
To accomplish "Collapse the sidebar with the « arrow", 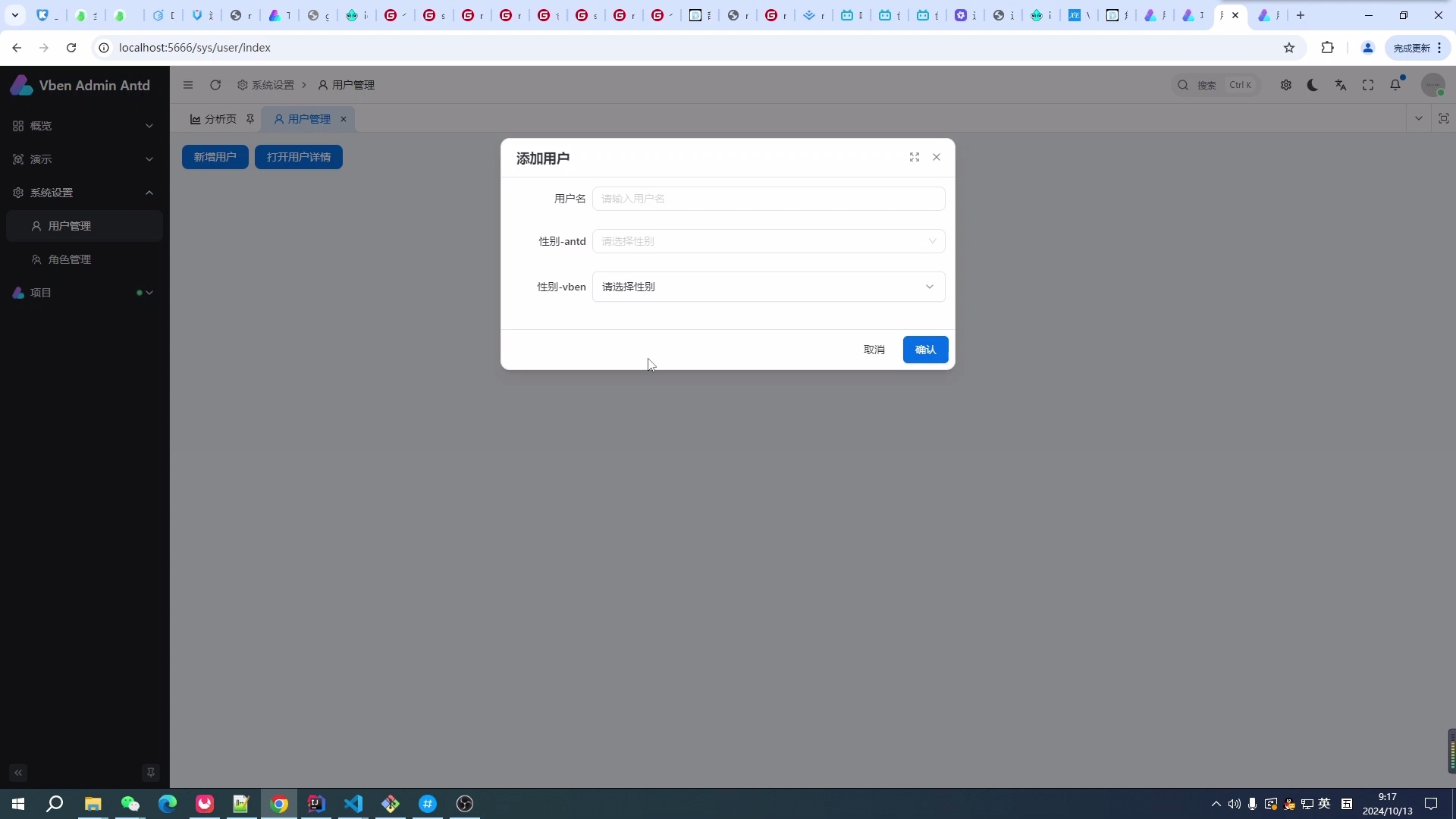I will (17, 772).
